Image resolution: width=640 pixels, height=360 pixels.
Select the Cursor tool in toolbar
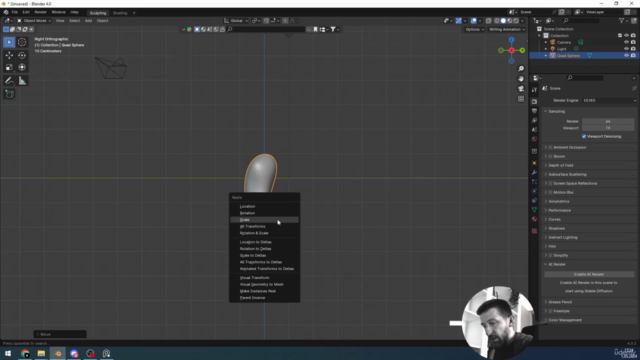click(22, 42)
